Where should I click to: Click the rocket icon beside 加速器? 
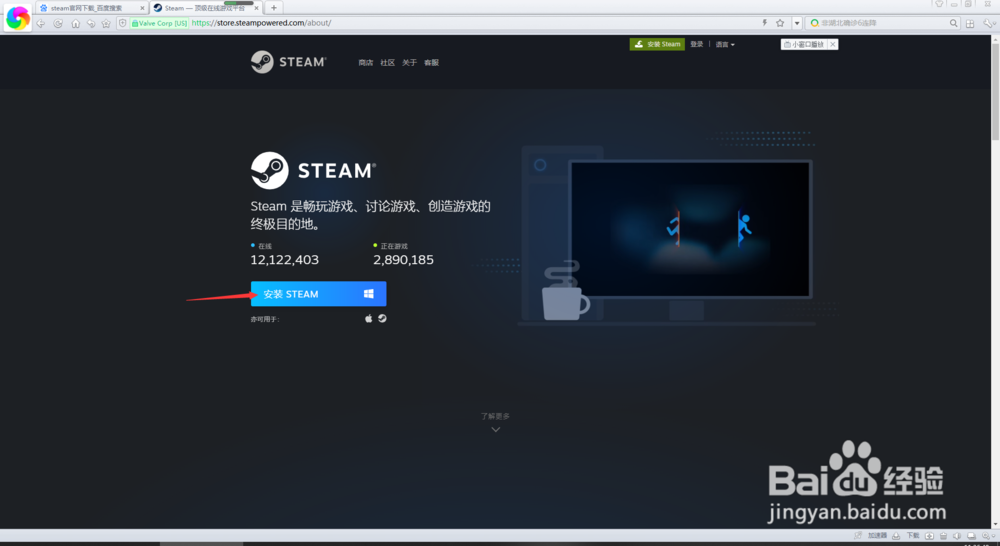click(x=858, y=536)
